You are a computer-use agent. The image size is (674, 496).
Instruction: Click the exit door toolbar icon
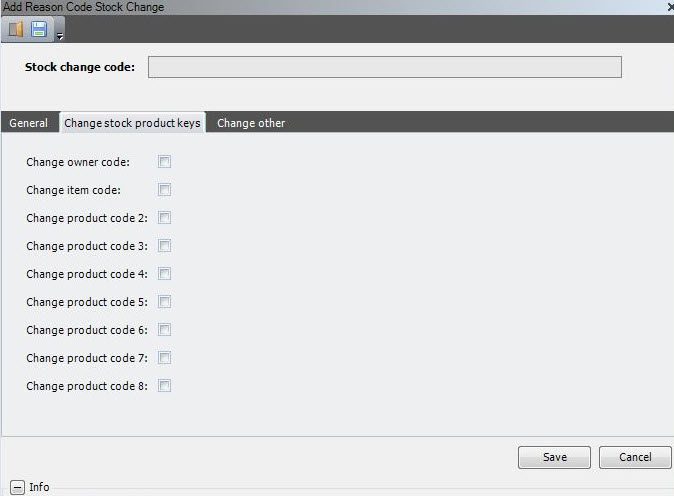(16, 29)
